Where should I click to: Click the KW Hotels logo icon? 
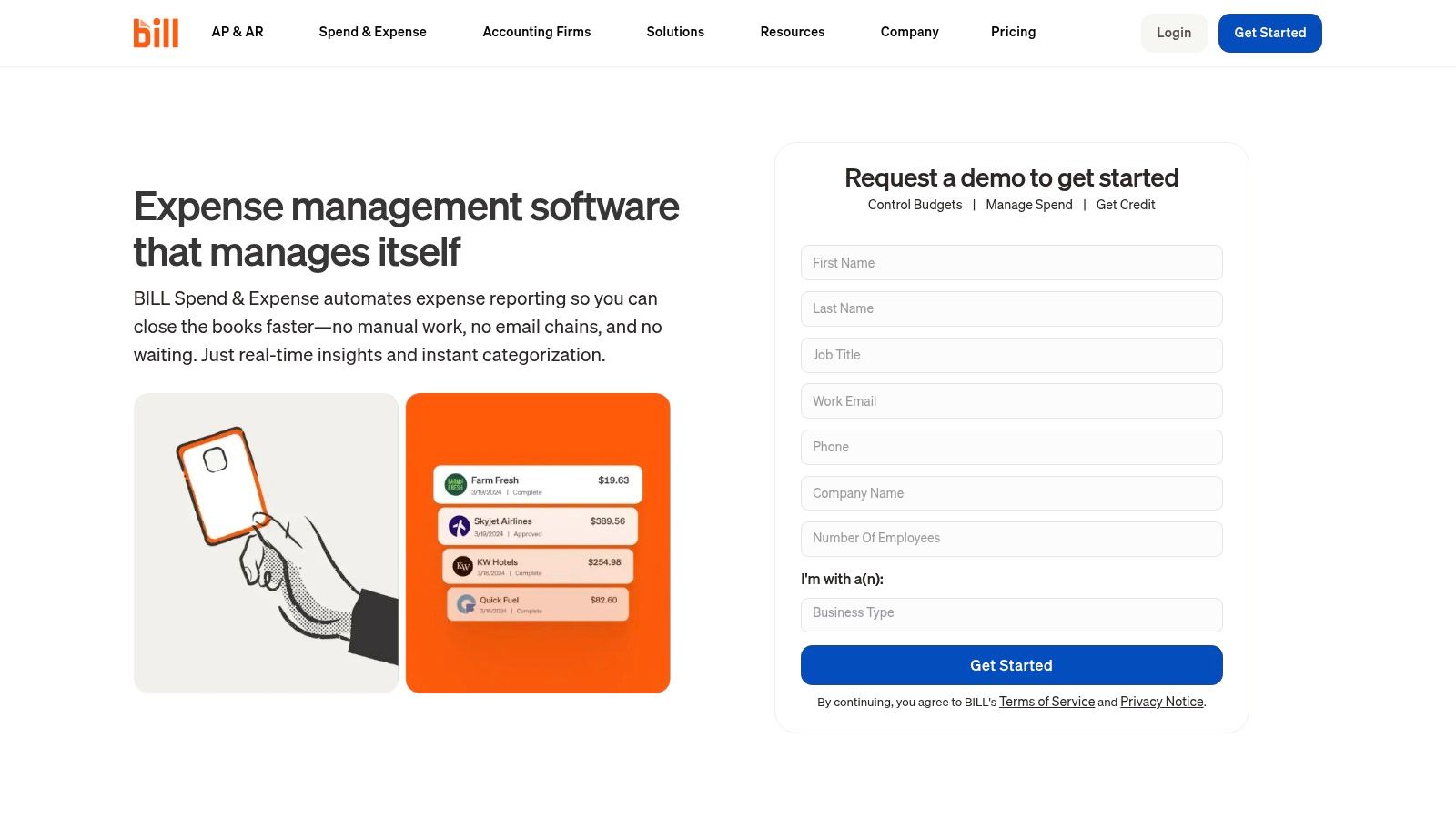click(463, 566)
